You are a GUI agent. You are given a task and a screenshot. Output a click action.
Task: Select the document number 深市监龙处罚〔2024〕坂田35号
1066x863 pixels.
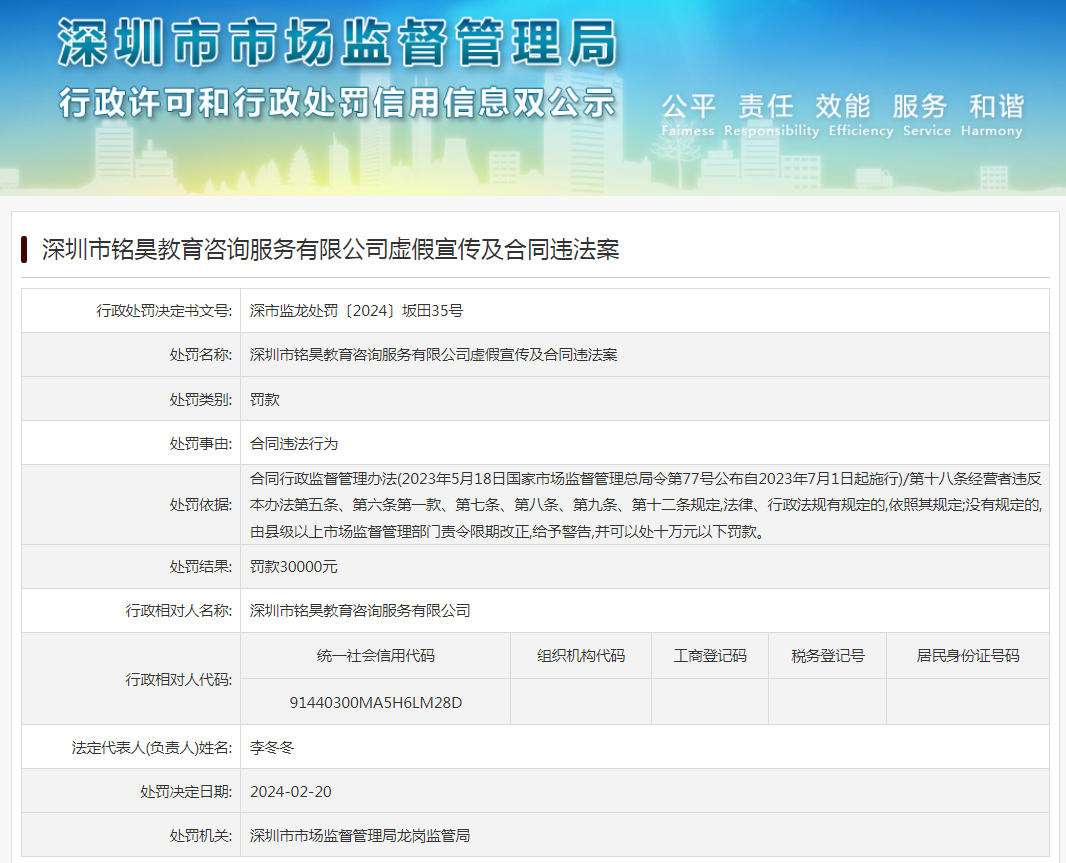(356, 311)
